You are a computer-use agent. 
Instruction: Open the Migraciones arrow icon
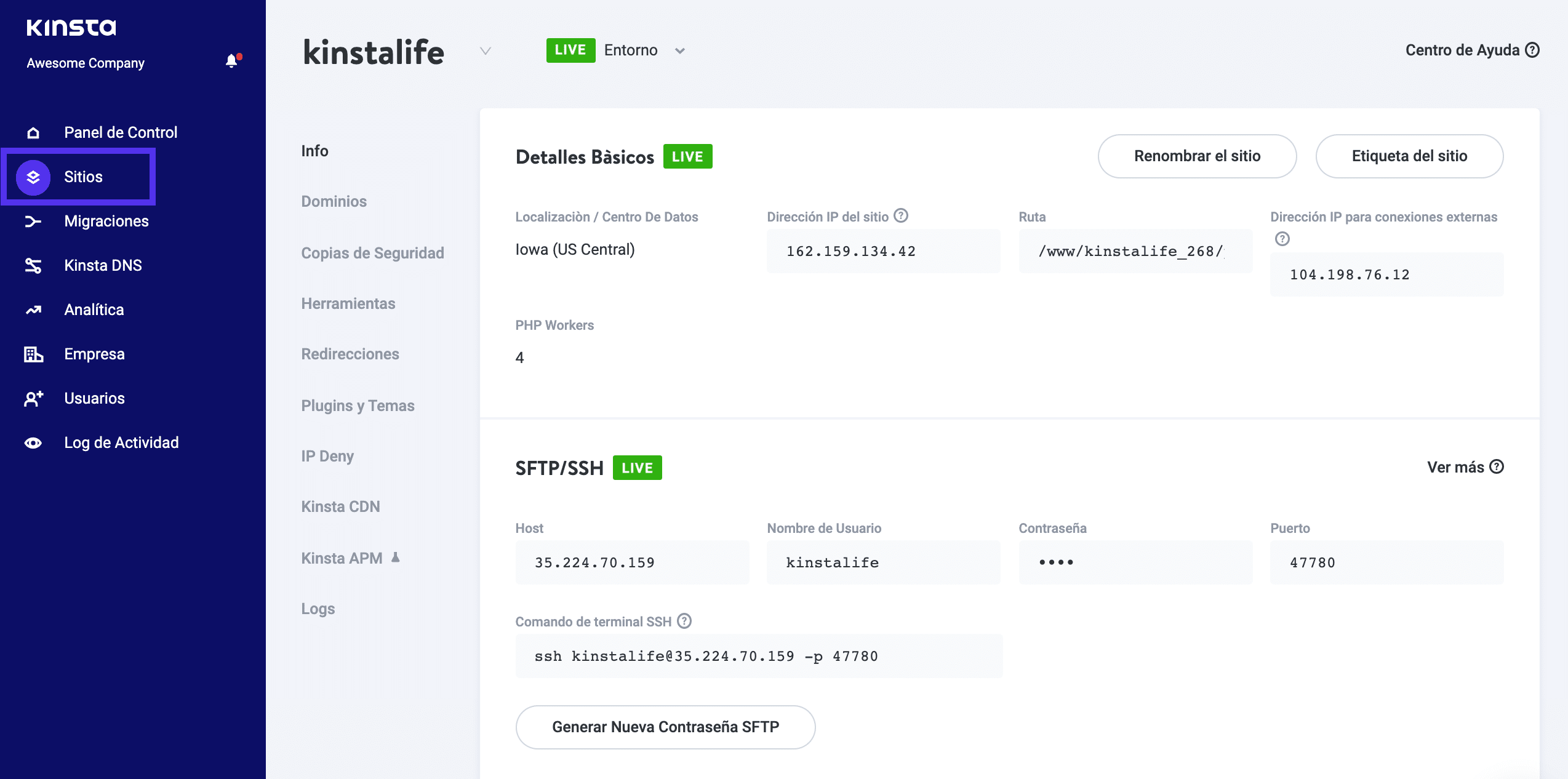click(33, 222)
